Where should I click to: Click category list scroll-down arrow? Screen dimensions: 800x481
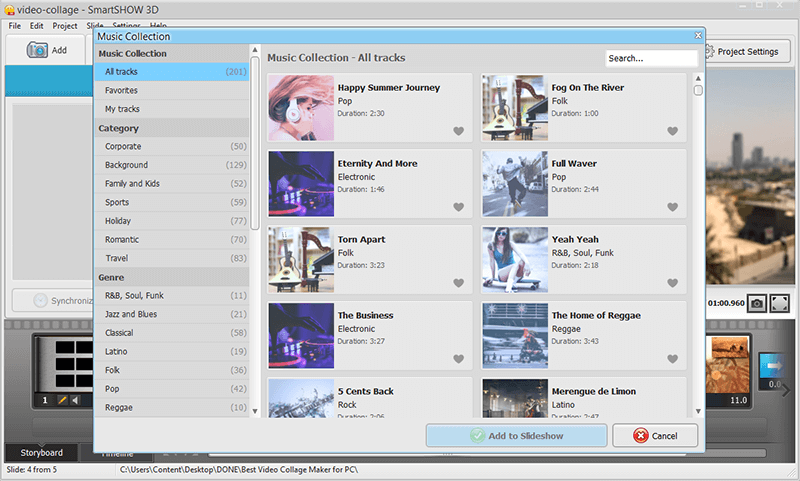coord(255,411)
